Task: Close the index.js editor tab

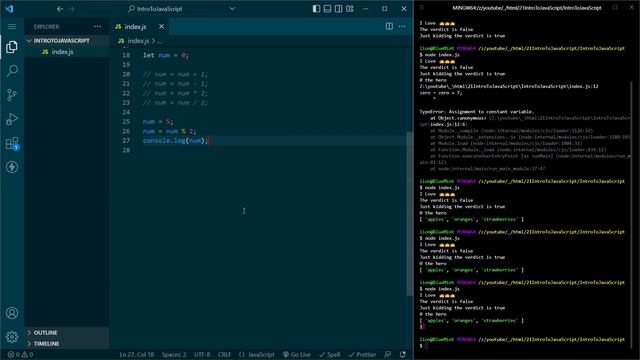Action: (162, 27)
